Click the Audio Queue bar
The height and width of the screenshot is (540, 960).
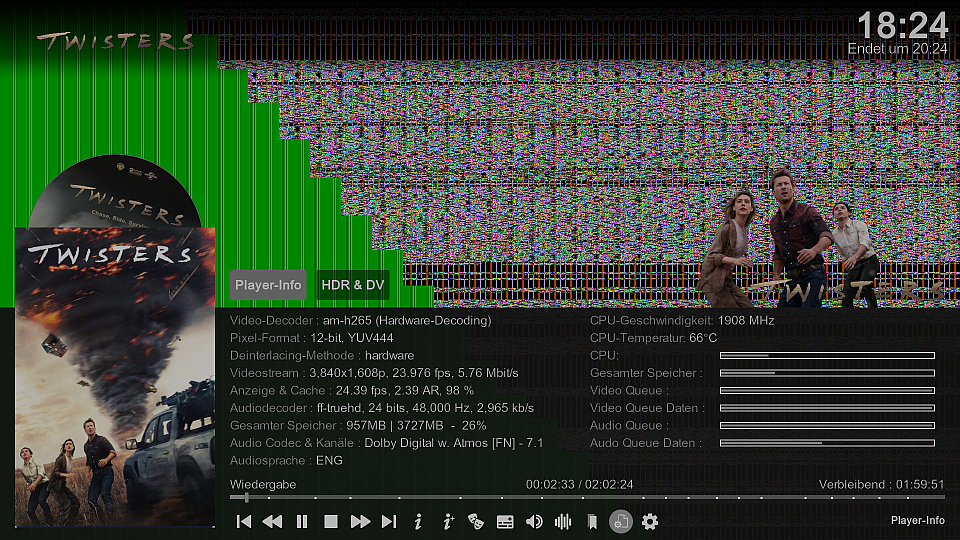(x=828, y=425)
